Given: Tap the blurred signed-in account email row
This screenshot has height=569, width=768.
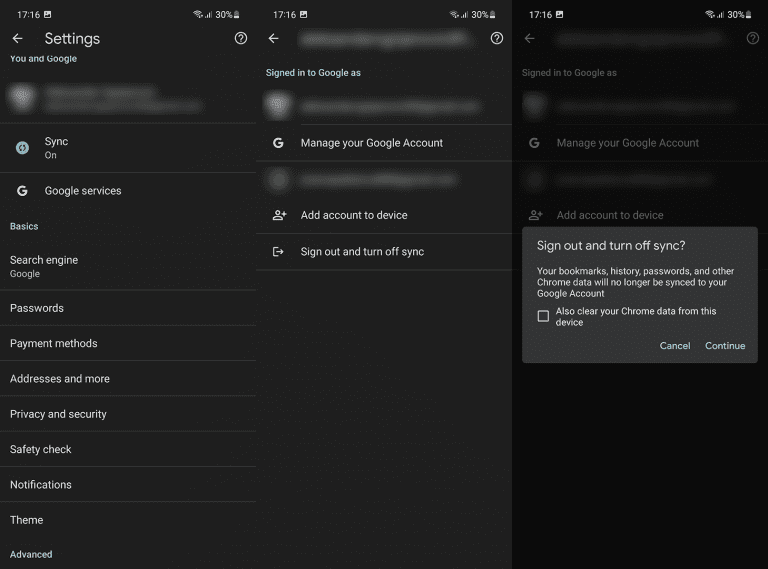Looking at the screenshot, I should point(384,106).
